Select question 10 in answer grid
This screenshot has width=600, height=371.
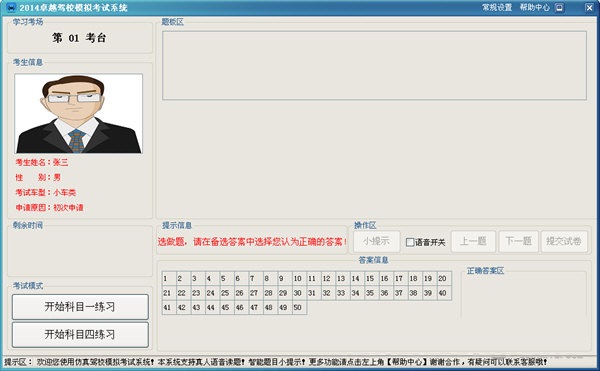click(x=299, y=278)
